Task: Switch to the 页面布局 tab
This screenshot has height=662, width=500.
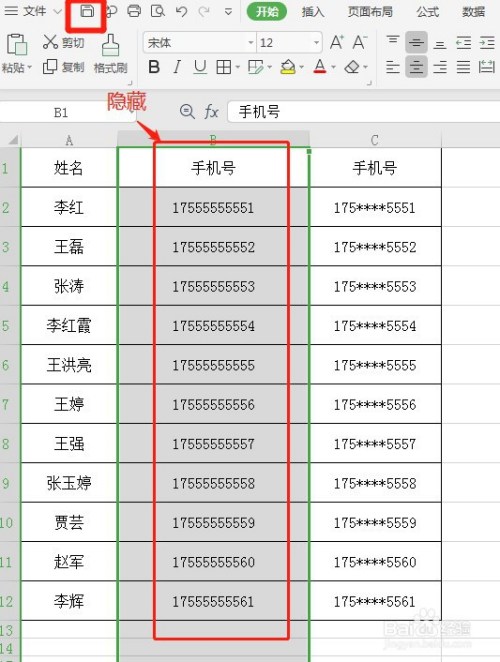Action: [x=370, y=11]
